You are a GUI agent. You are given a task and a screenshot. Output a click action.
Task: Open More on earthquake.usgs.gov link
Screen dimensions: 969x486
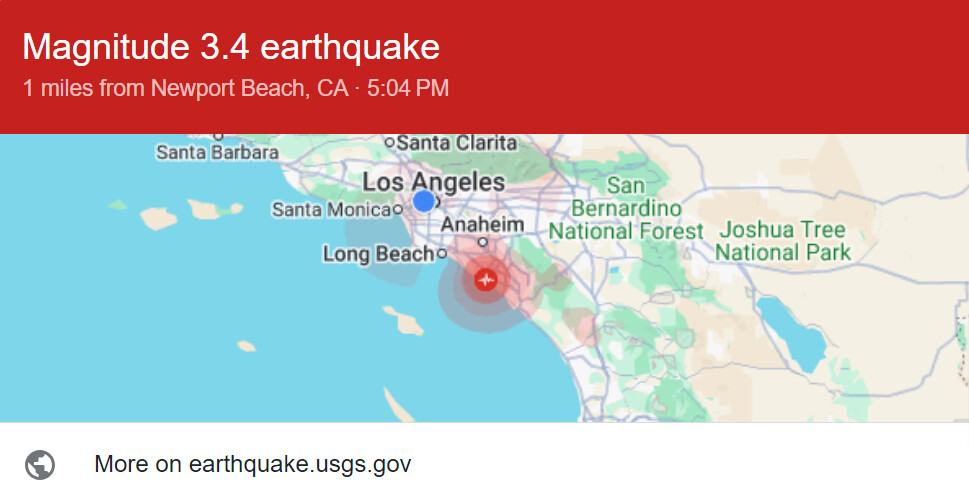click(x=252, y=464)
